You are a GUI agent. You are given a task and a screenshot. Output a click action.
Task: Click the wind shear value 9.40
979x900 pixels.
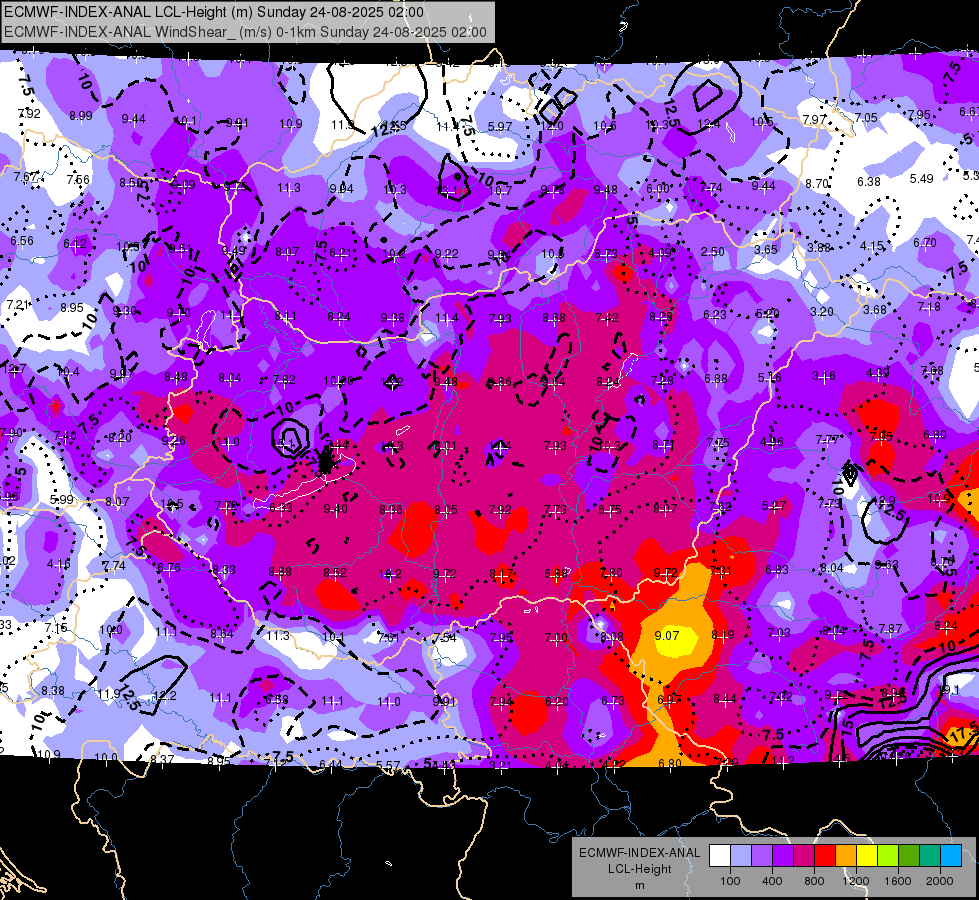tap(335, 509)
